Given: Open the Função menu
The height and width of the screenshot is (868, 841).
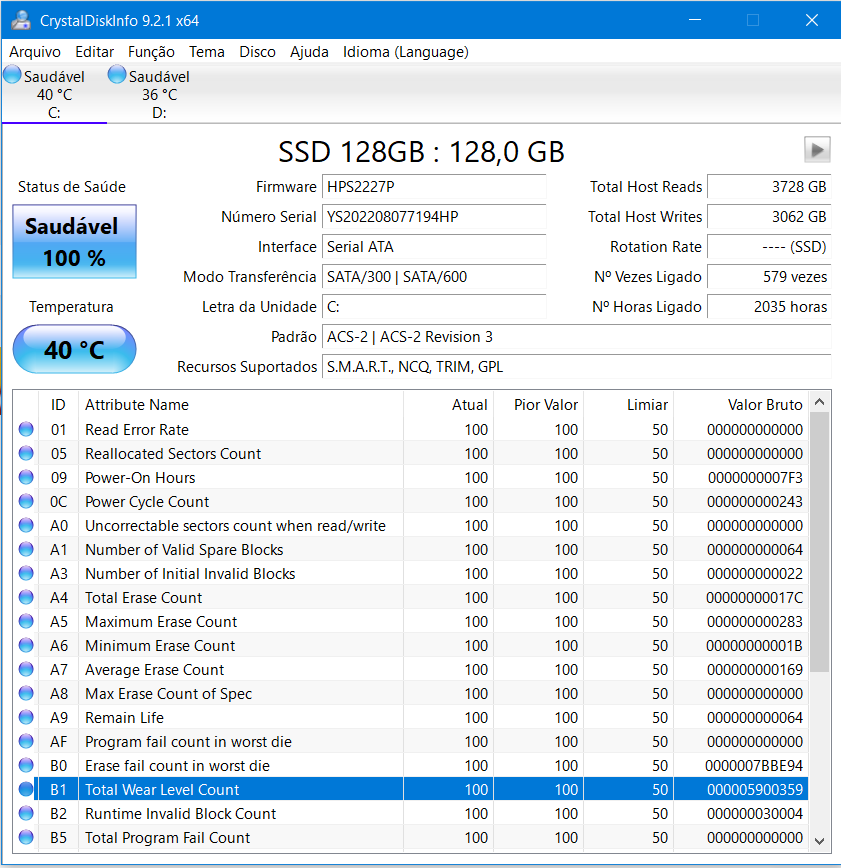Looking at the screenshot, I should [x=151, y=52].
